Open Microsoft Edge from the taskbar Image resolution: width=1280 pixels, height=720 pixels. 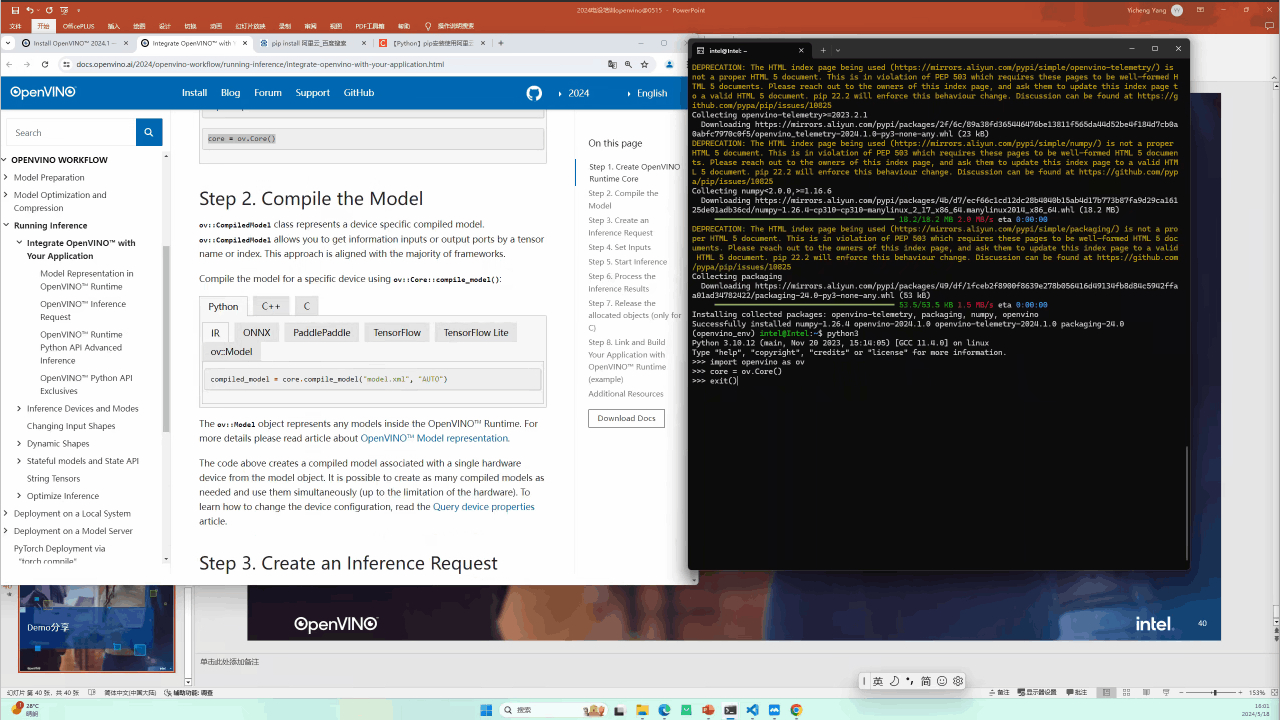point(664,710)
